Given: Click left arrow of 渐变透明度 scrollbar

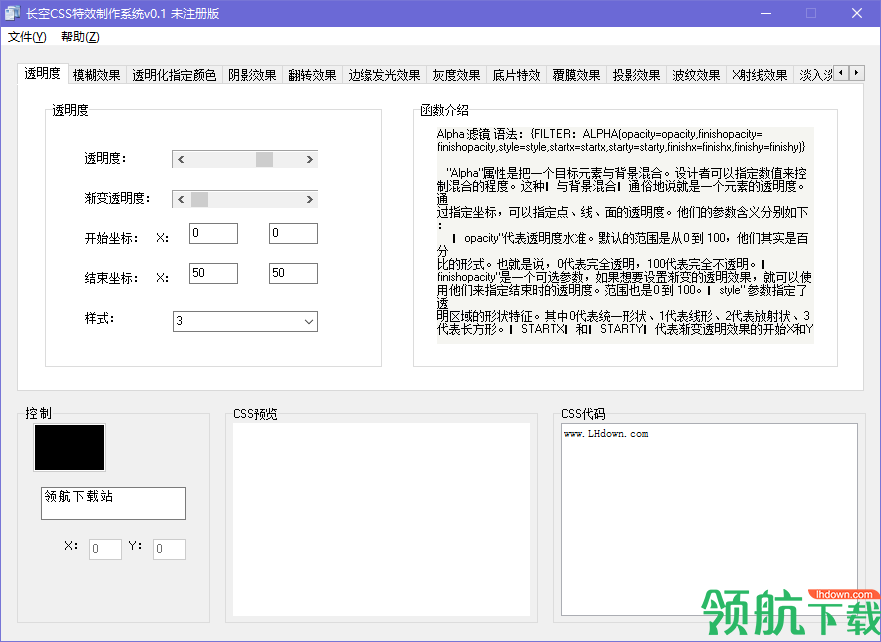Looking at the screenshot, I should (x=181, y=199).
